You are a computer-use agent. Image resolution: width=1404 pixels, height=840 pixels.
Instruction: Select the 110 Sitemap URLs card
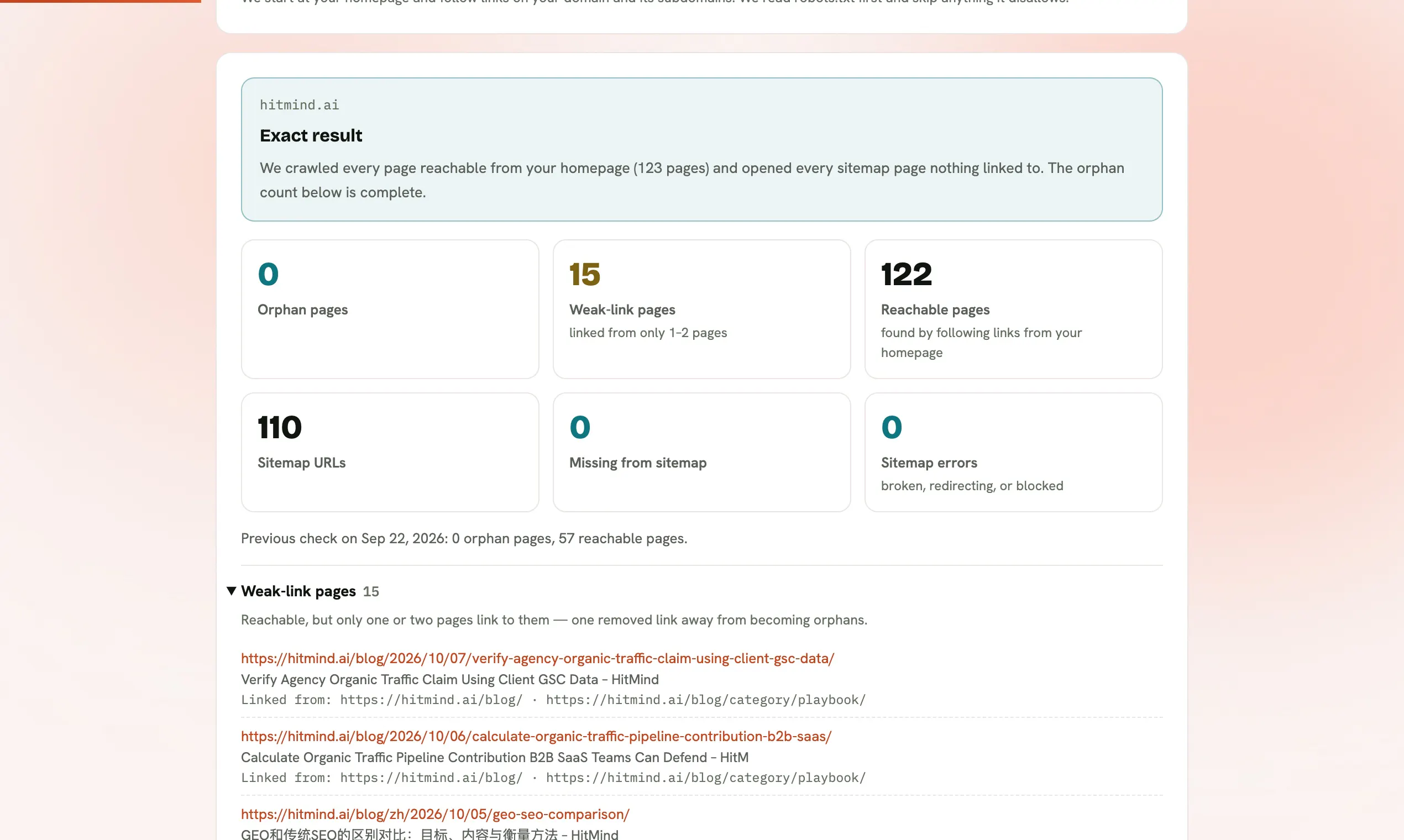pyautogui.click(x=390, y=452)
